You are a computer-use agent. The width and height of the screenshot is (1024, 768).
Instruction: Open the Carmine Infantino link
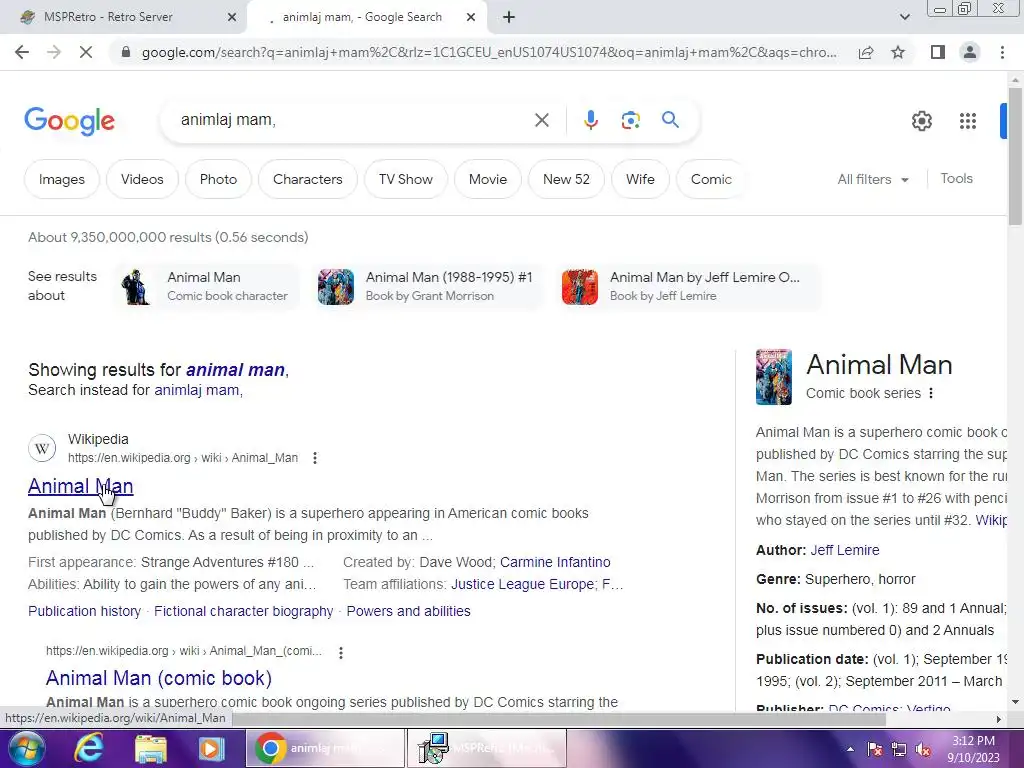[555, 562]
